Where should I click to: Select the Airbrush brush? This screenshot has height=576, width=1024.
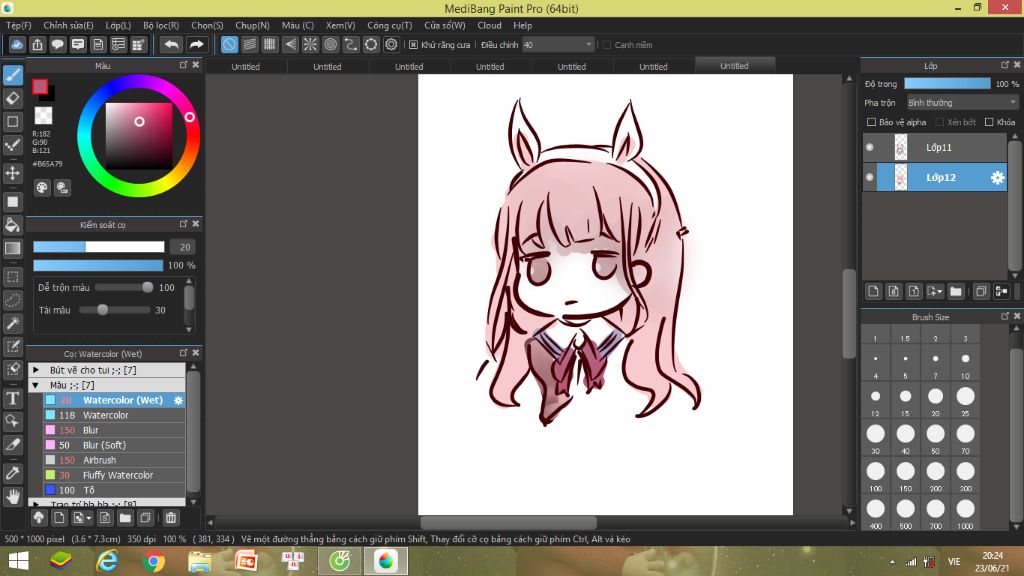click(114, 460)
